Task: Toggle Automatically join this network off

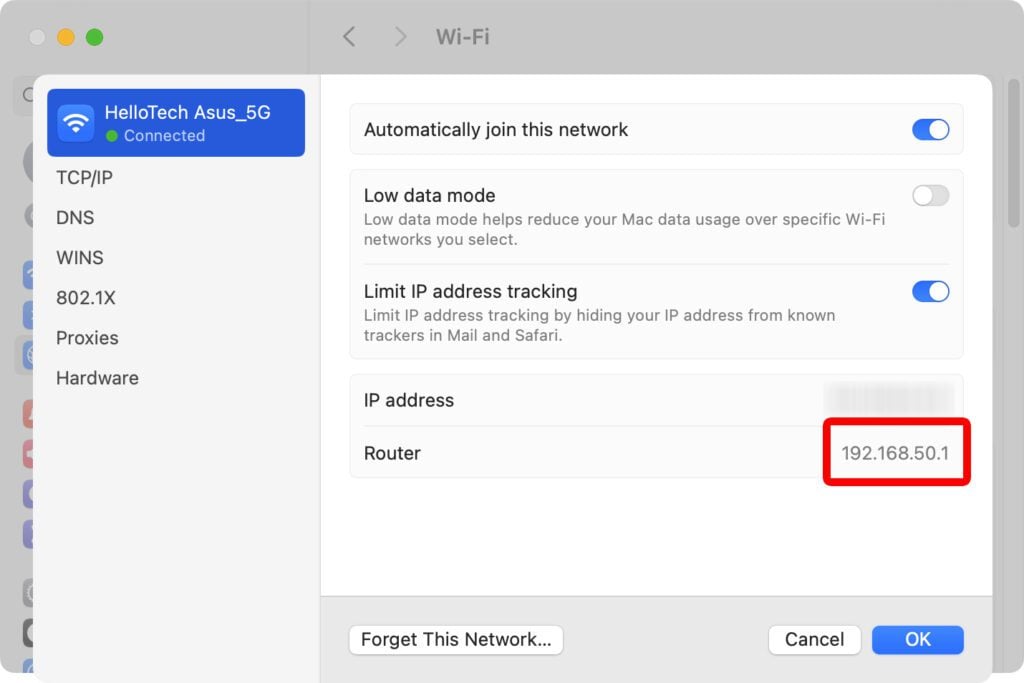Action: tap(930, 129)
